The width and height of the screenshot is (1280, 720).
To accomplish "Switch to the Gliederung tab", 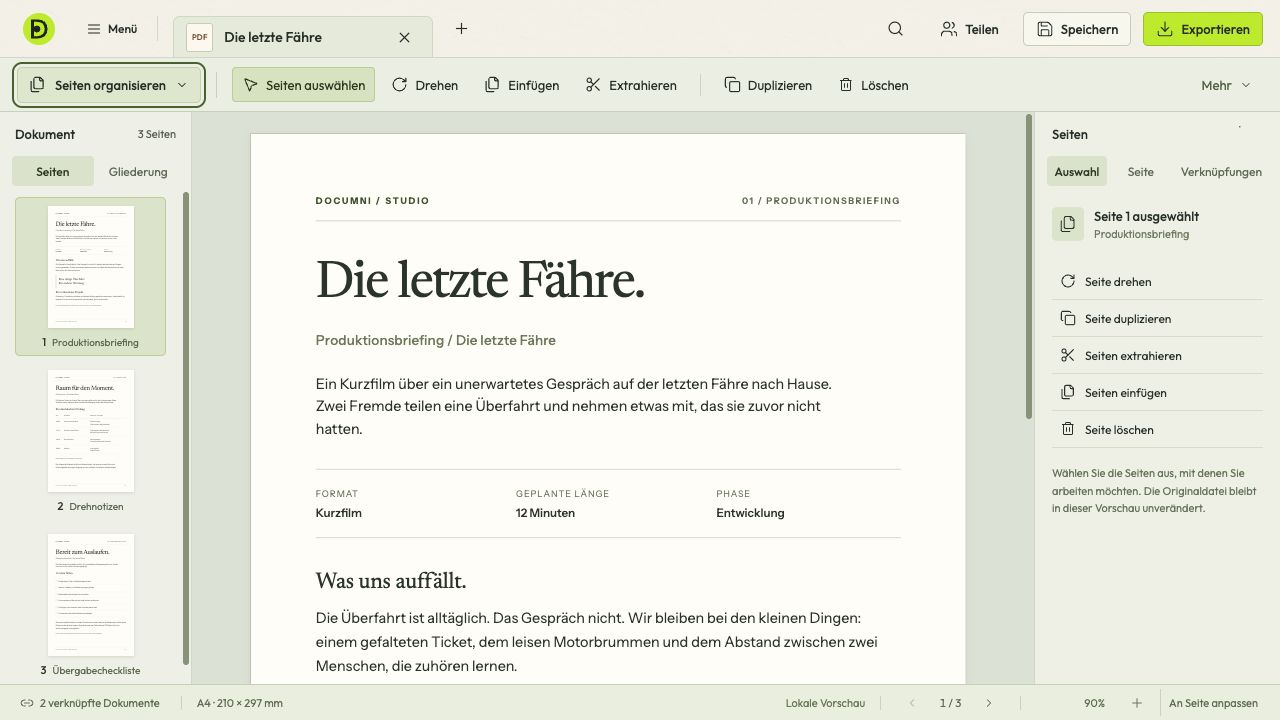I will point(138,171).
